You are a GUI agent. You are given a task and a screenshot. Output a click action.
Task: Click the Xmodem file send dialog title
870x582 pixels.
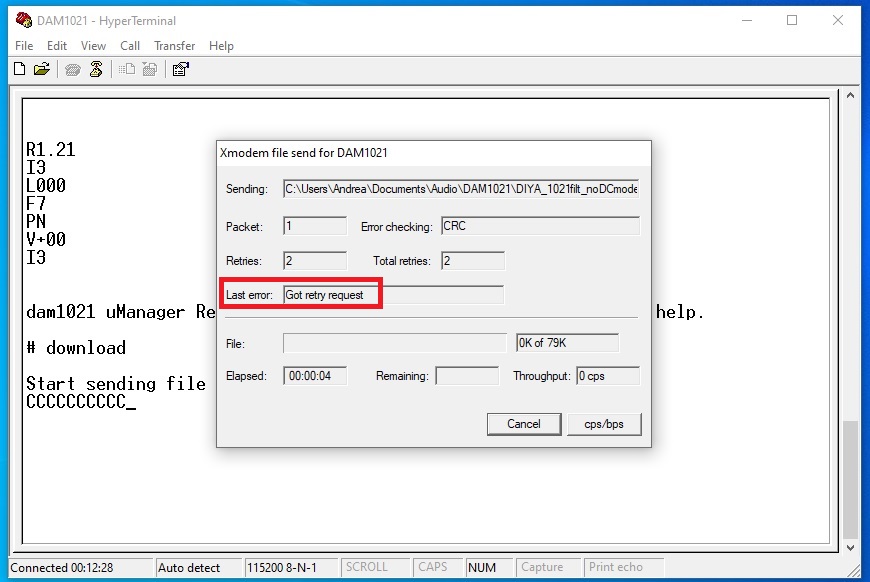[x=304, y=153]
